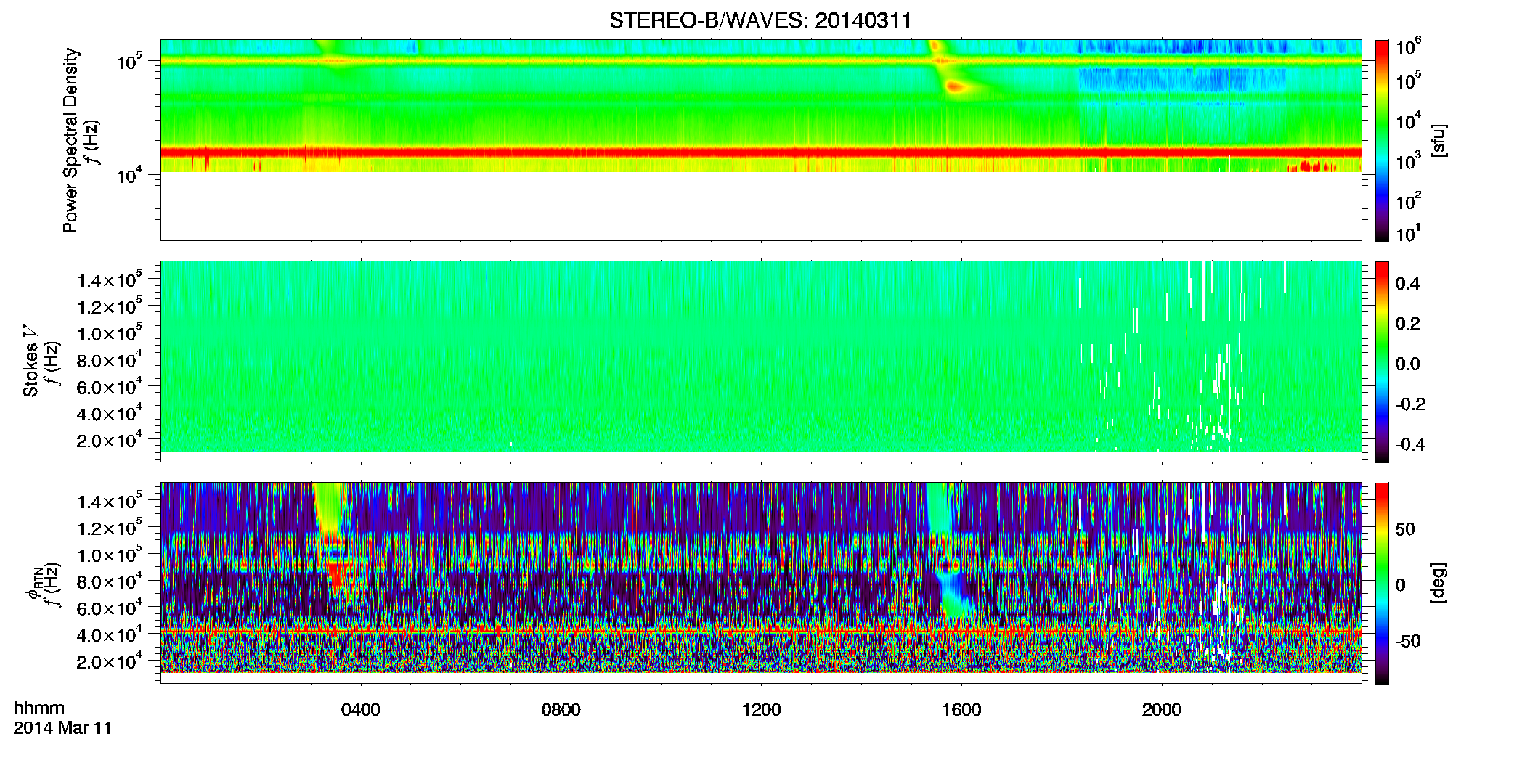
Task: Click the [deg] unit label beside bottom colorbar
Action: [1438, 583]
